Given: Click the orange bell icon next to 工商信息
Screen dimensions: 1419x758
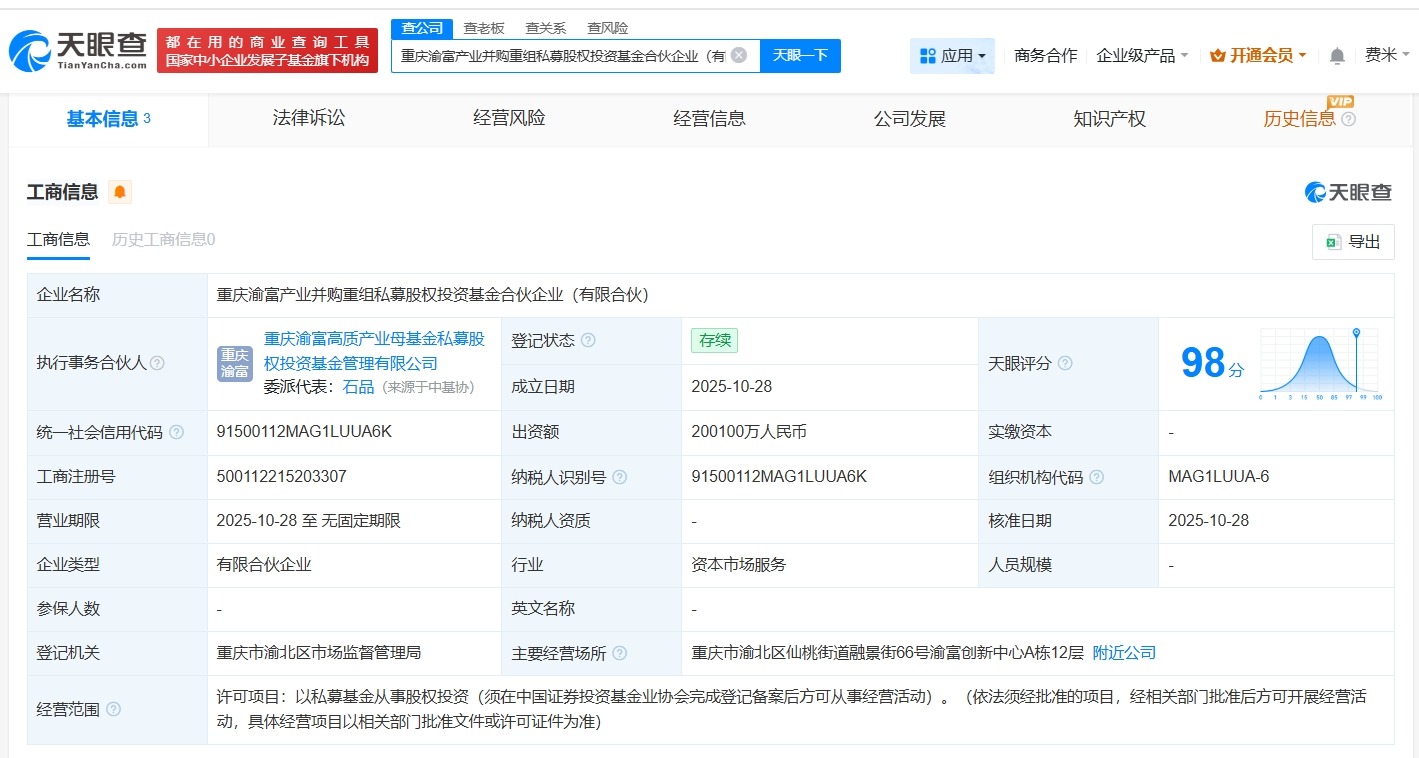Looking at the screenshot, I should point(119,191).
